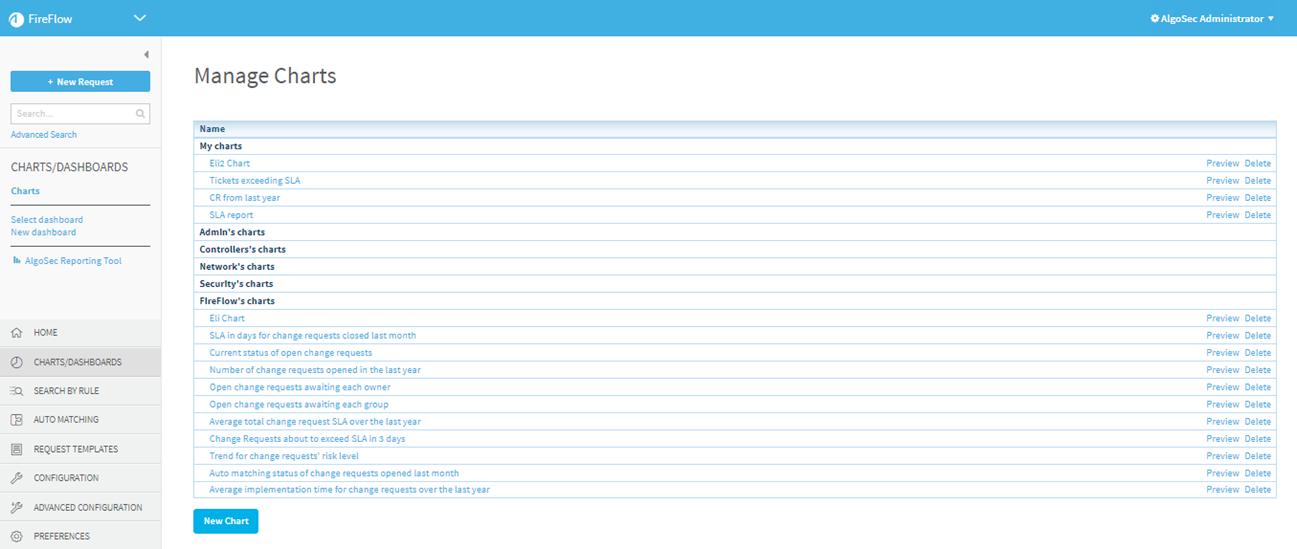
Task: Click inside the Search input field
Action: (x=72, y=114)
